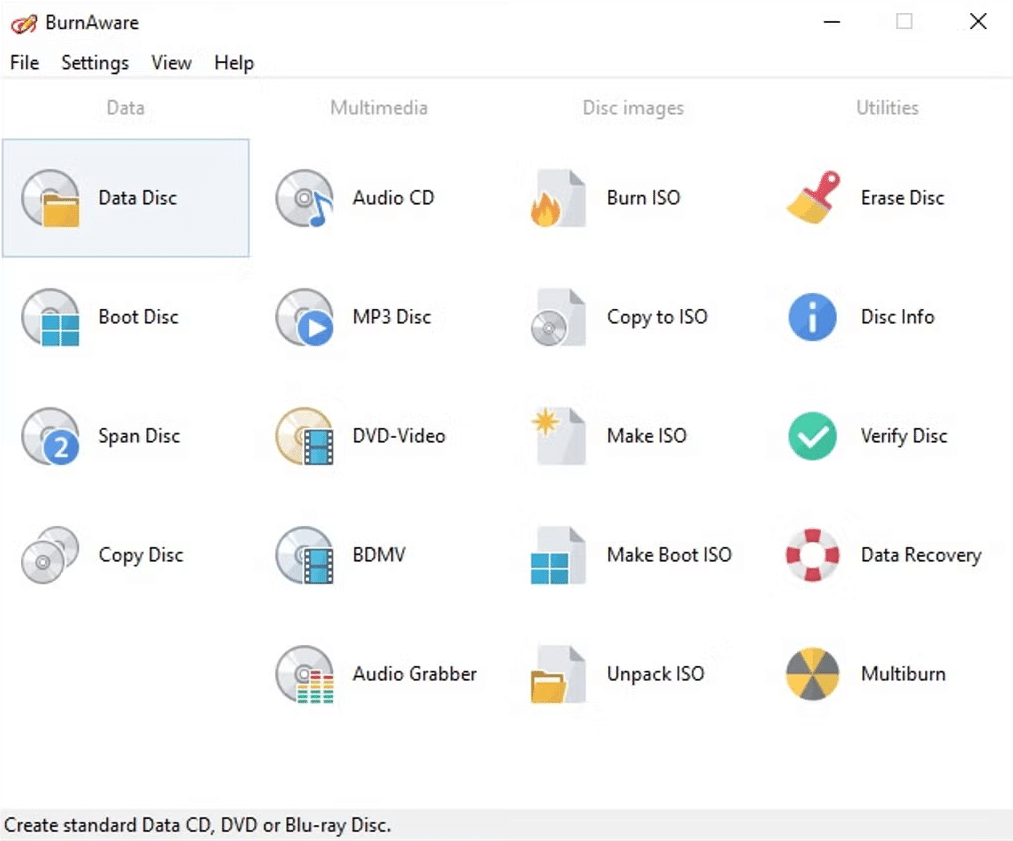Minimize the BurnAware window
The image size is (1013, 841).
coord(832,22)
